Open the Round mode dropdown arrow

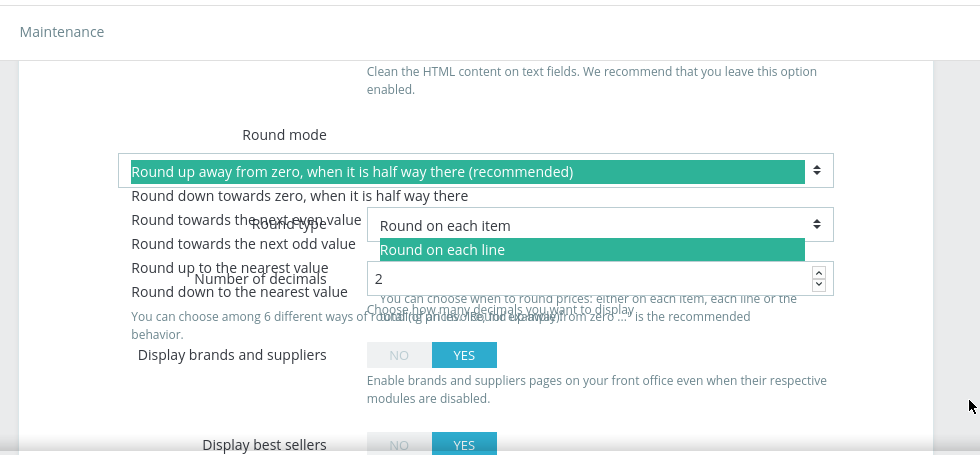click(817, 170)
